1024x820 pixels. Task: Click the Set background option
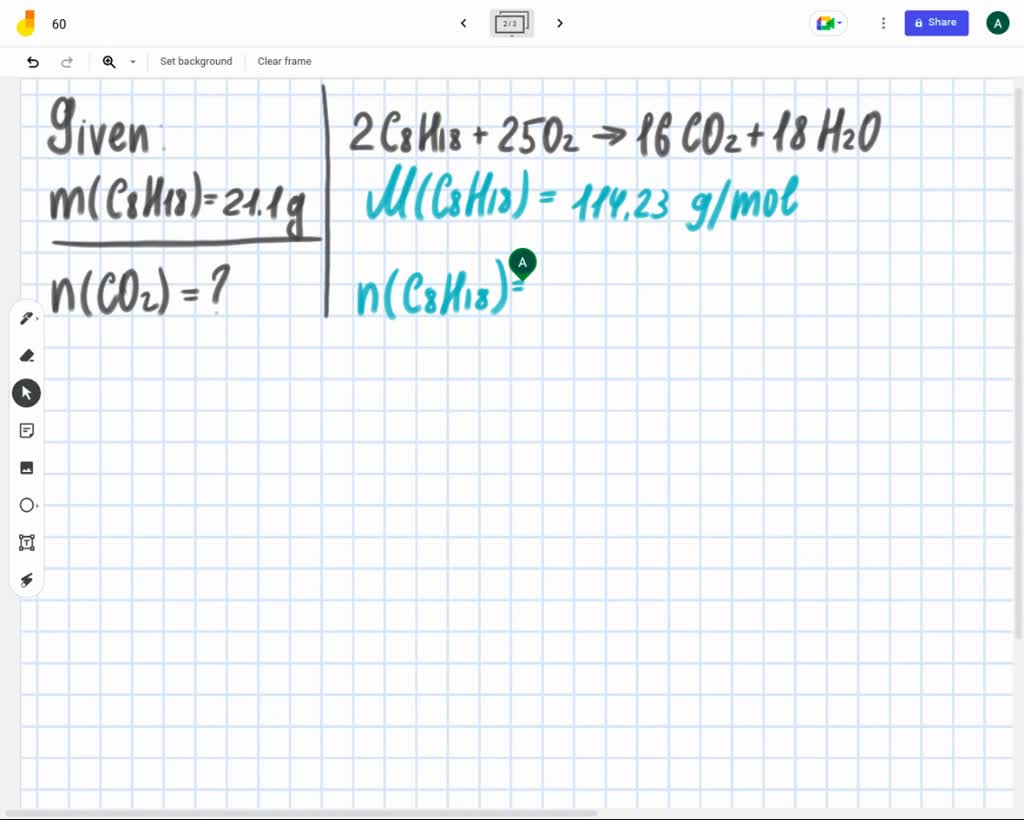click(196, 61)
